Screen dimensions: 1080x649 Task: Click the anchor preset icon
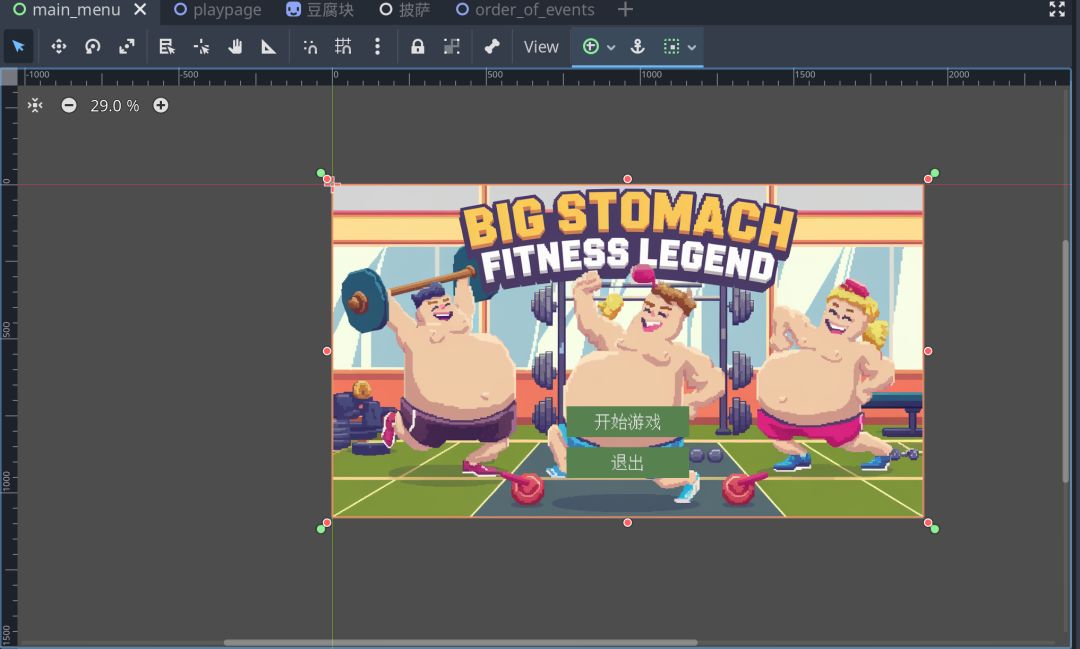point(637,47)
